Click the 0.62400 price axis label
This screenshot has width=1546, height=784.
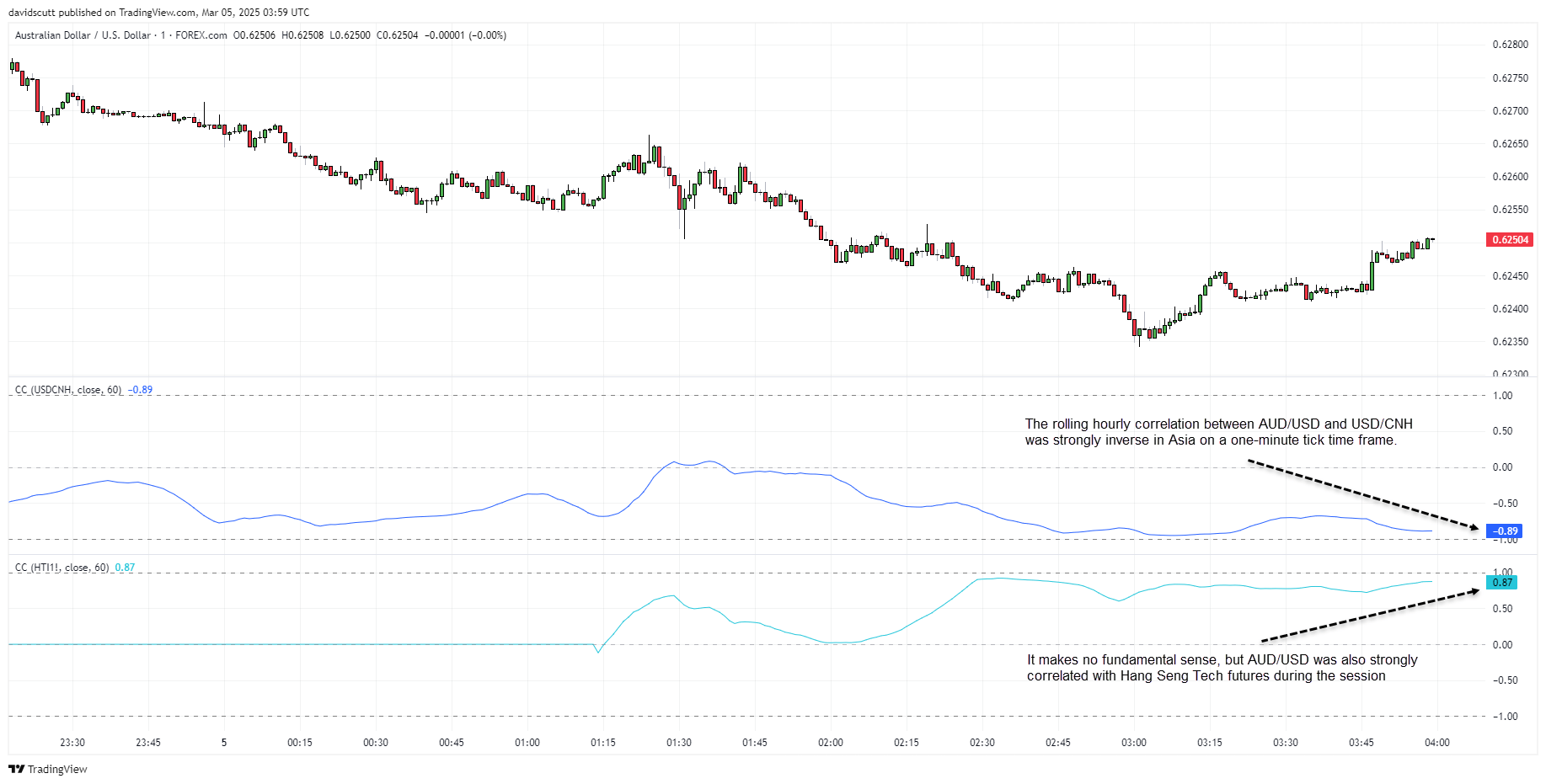1510,309
